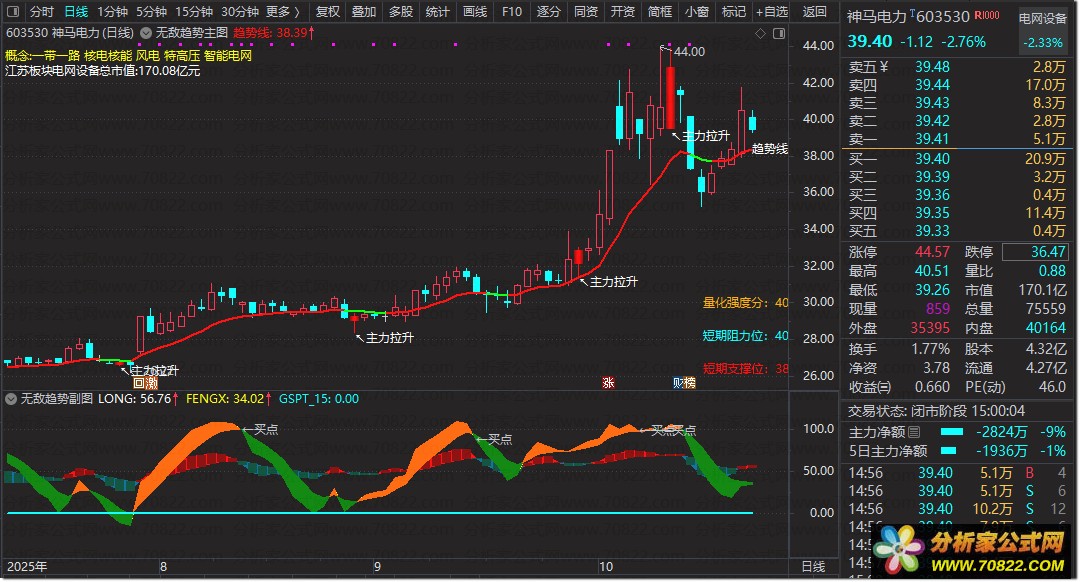Switch to the 1分钟 period
This screenshot has height=582, width=1081.
pos(112,12)
